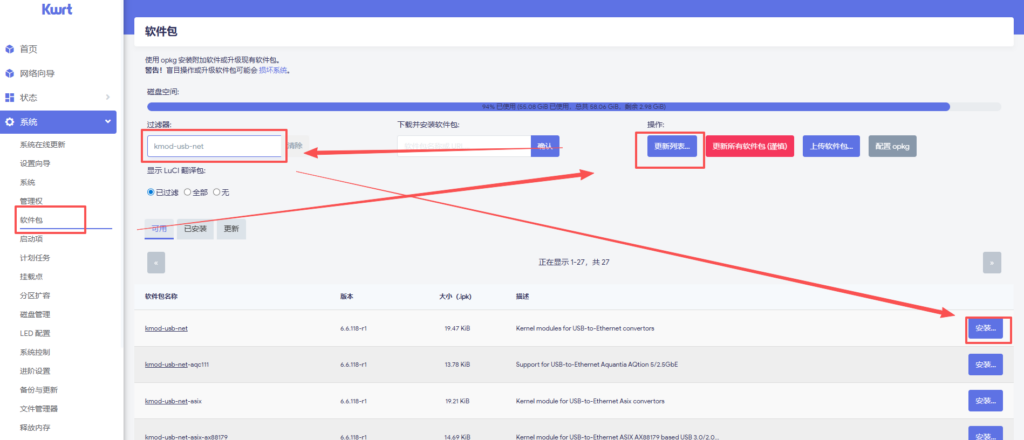The height and width of the screenshot is (440, 1024).
Task: Click package name kmod-usb-net-asix
Action: pos(173,401)
